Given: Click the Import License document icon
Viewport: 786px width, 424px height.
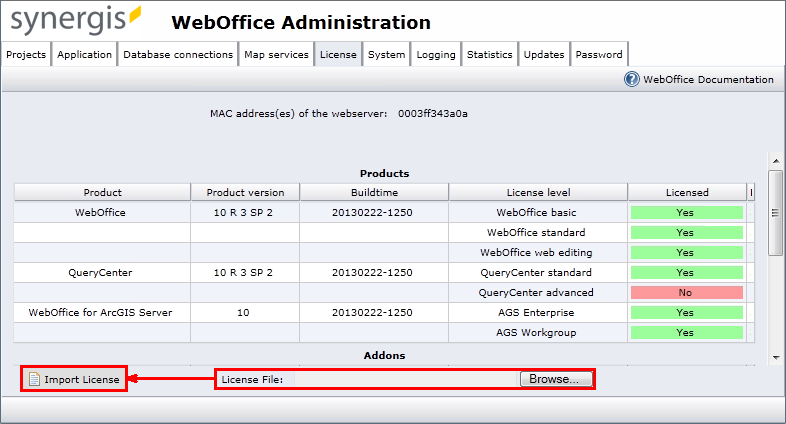Looking at the screenshot, I should point(34,379).
